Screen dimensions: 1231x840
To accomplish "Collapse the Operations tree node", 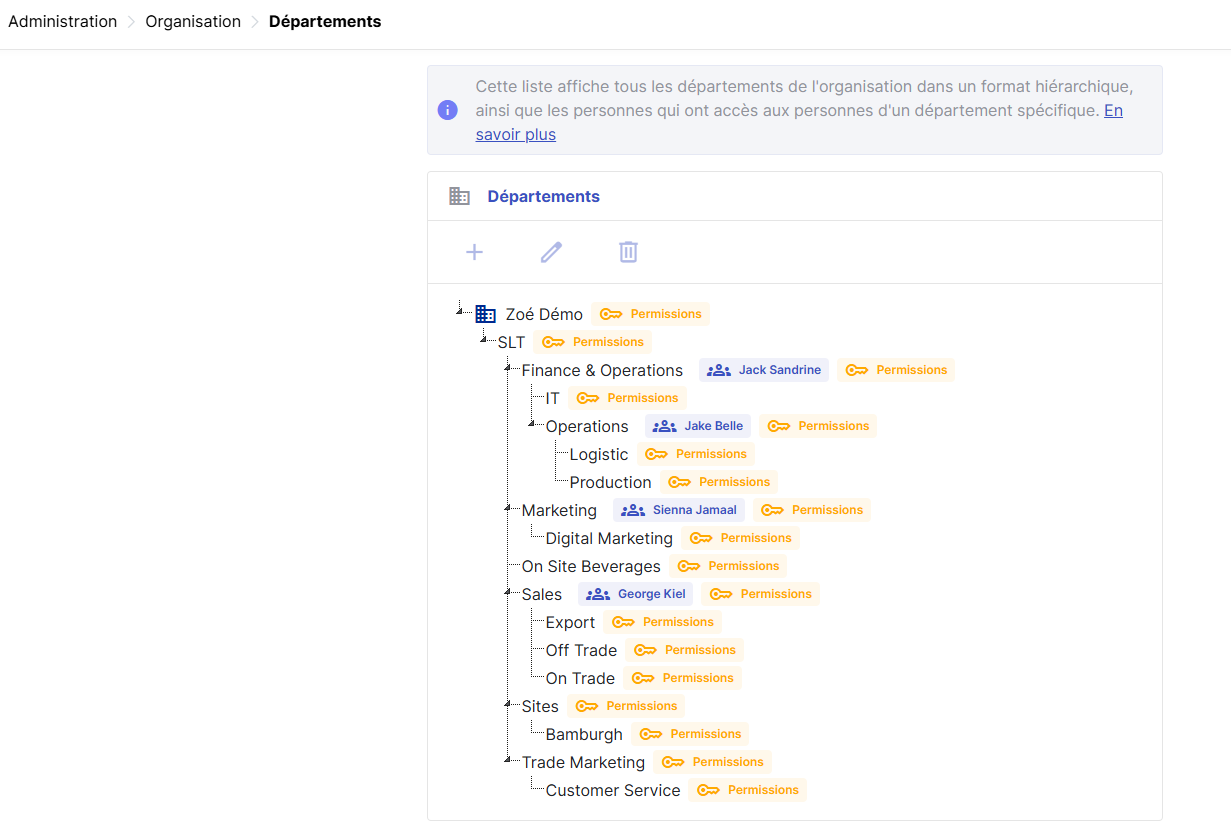I will [x=533, y=424].
